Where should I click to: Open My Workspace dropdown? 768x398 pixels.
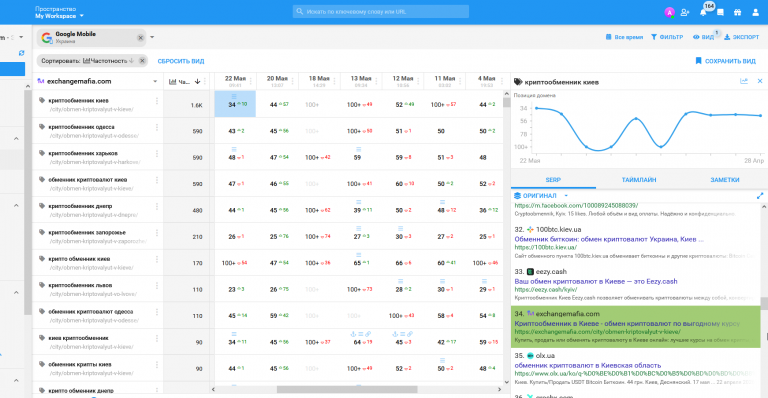pos(59,16)
